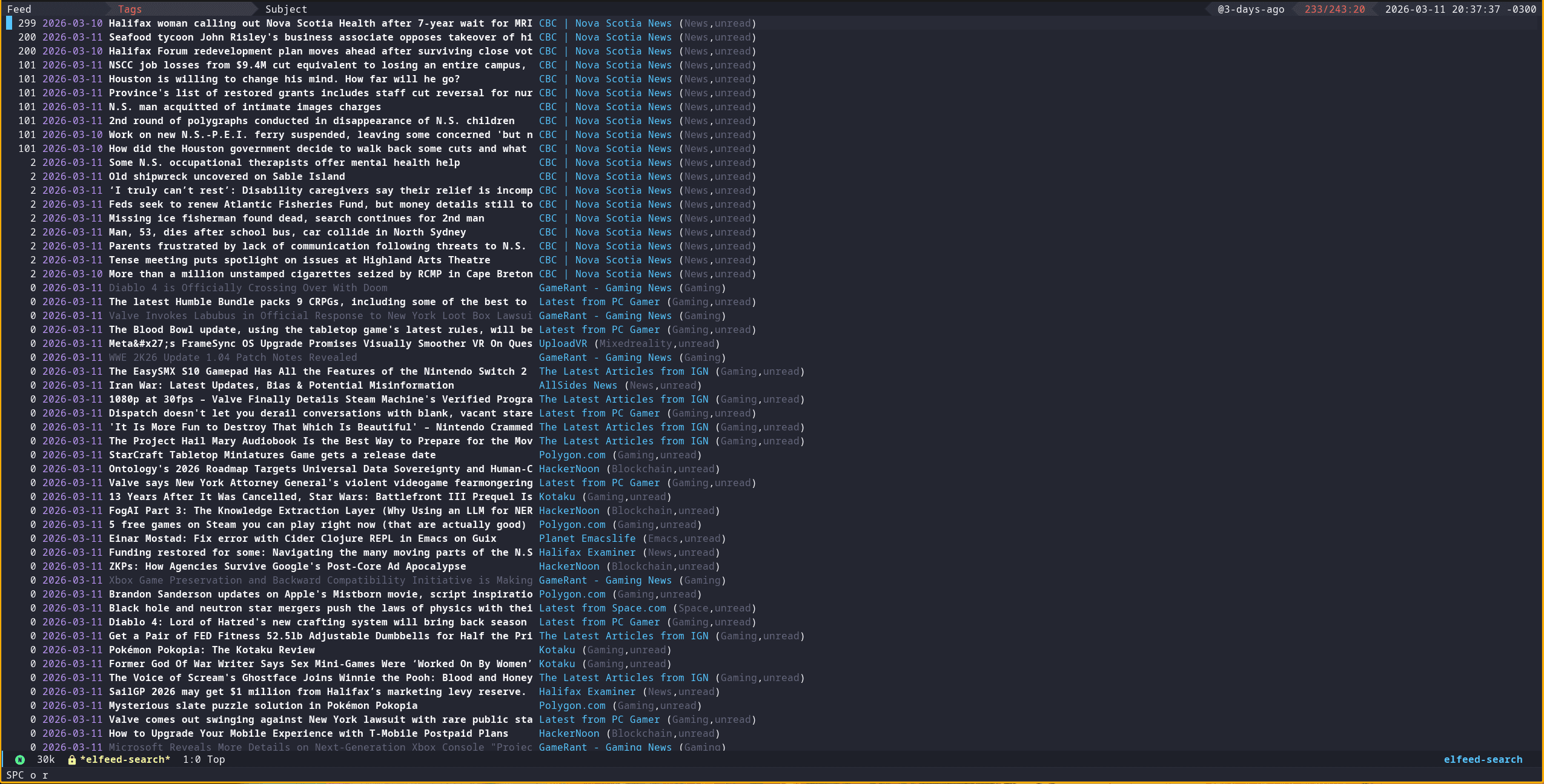Screen dimensions: 1544x784
Task: Select 'Mysterious slate puzzle solution in Pokémon Pokopia'
Action: pos(263,705)
